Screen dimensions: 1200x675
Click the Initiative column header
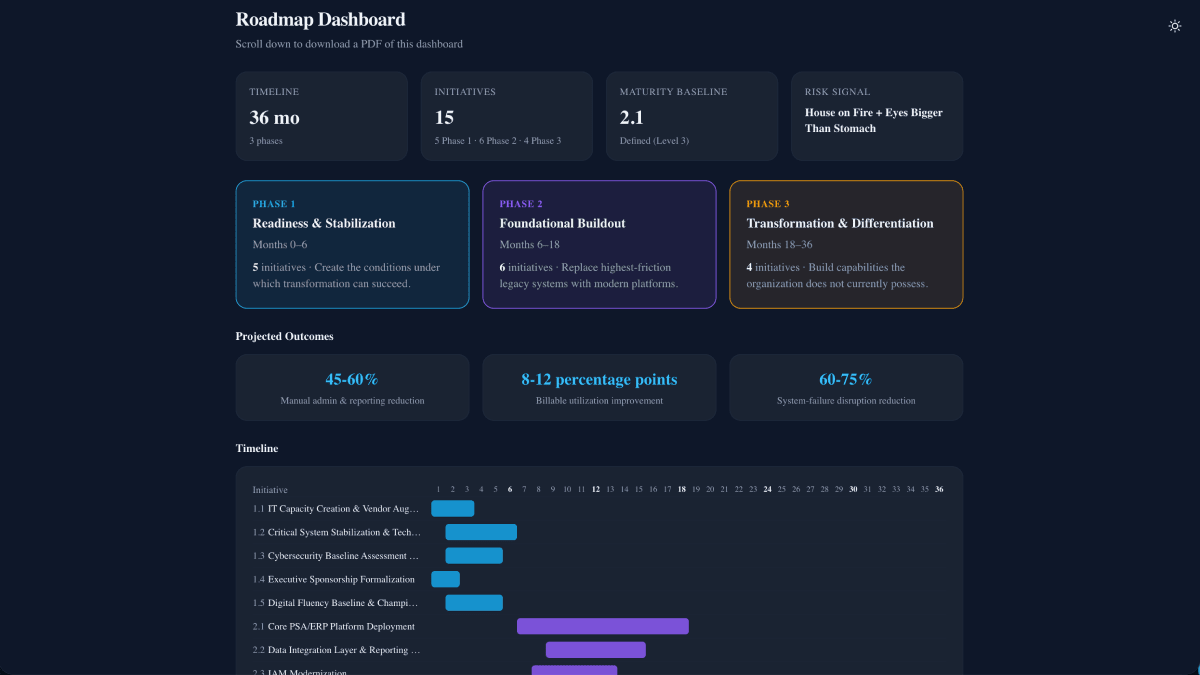tap(270, 490)
